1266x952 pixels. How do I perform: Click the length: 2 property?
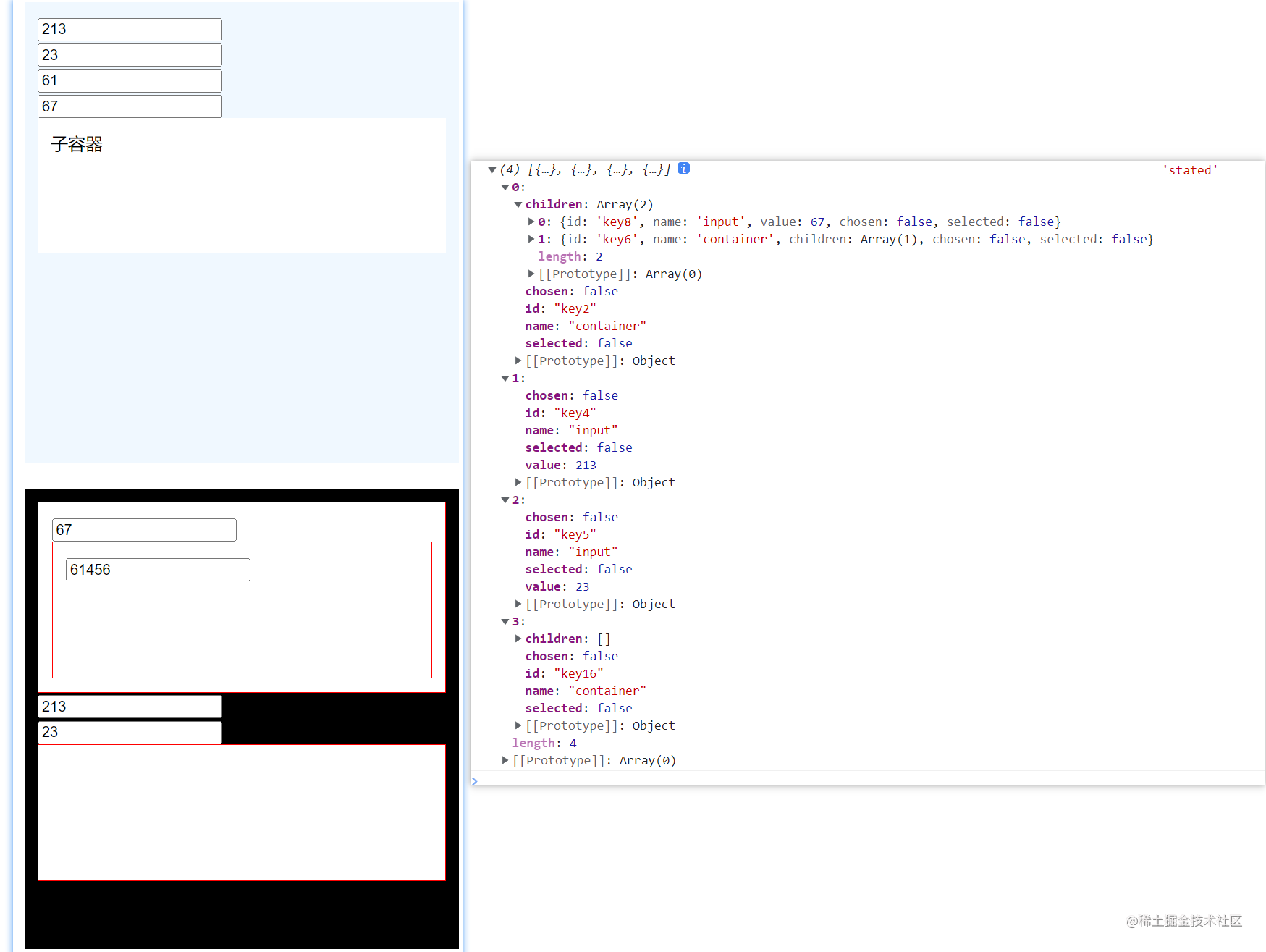tap(570, 256)
